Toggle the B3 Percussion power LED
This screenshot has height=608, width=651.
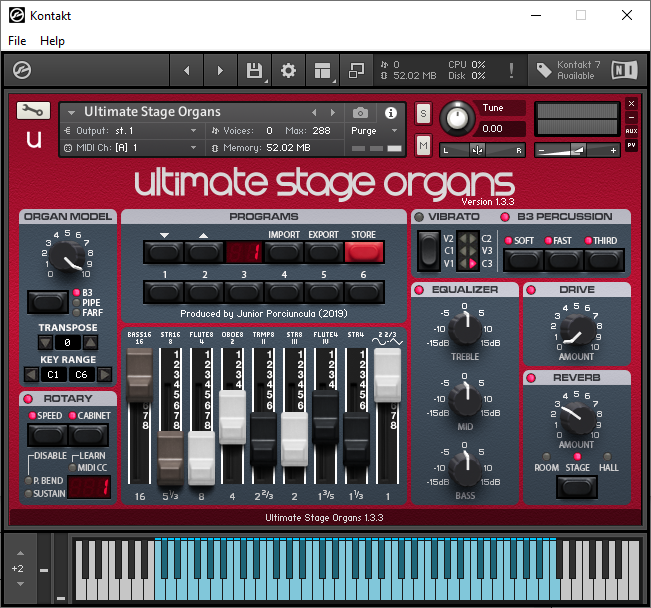[505, 217]
